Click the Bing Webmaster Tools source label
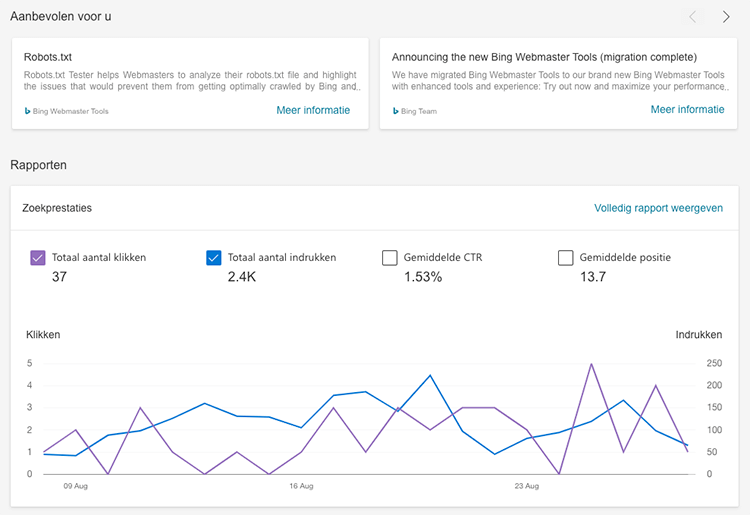Screen dimensions: 750x515 click(x=71, y=111)
